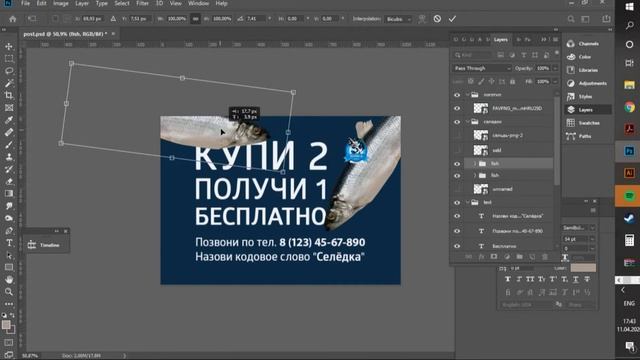This screenshot has height=360, width=640.
Task: Create a new group via folder icon
Action: (x=519, y=257)
